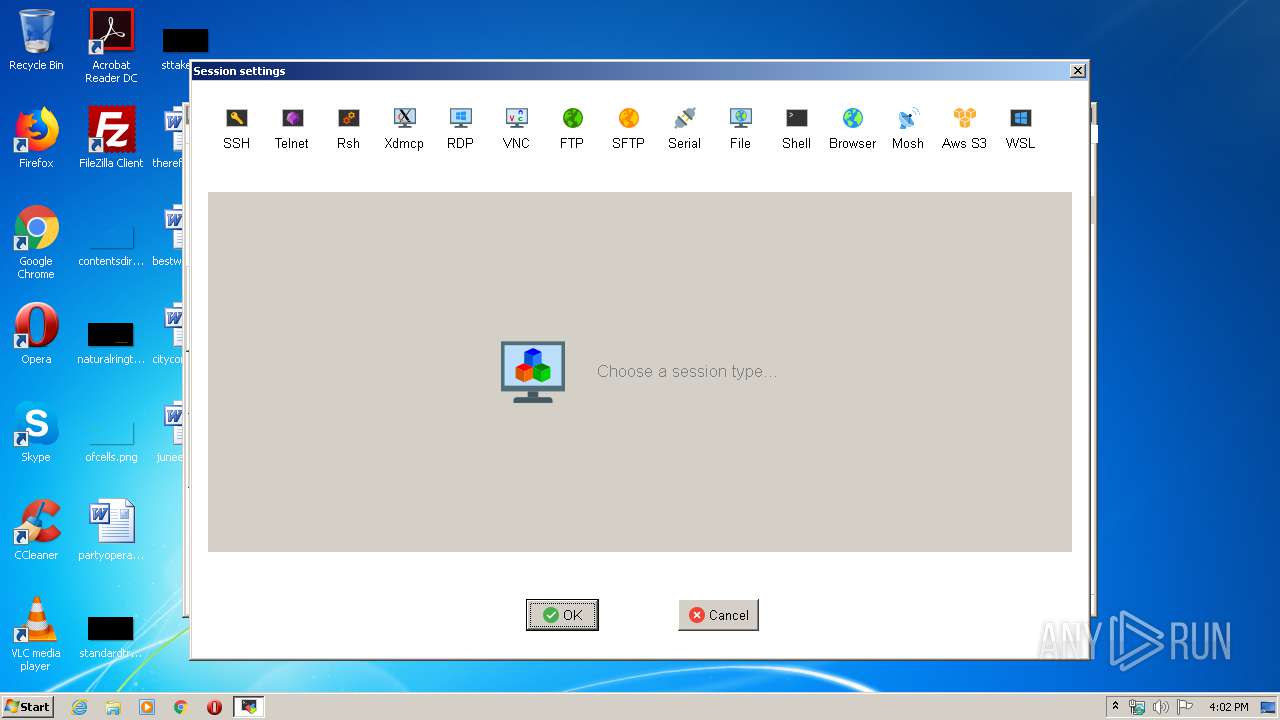Pick the Aws S3 session type

coord(964,129)
